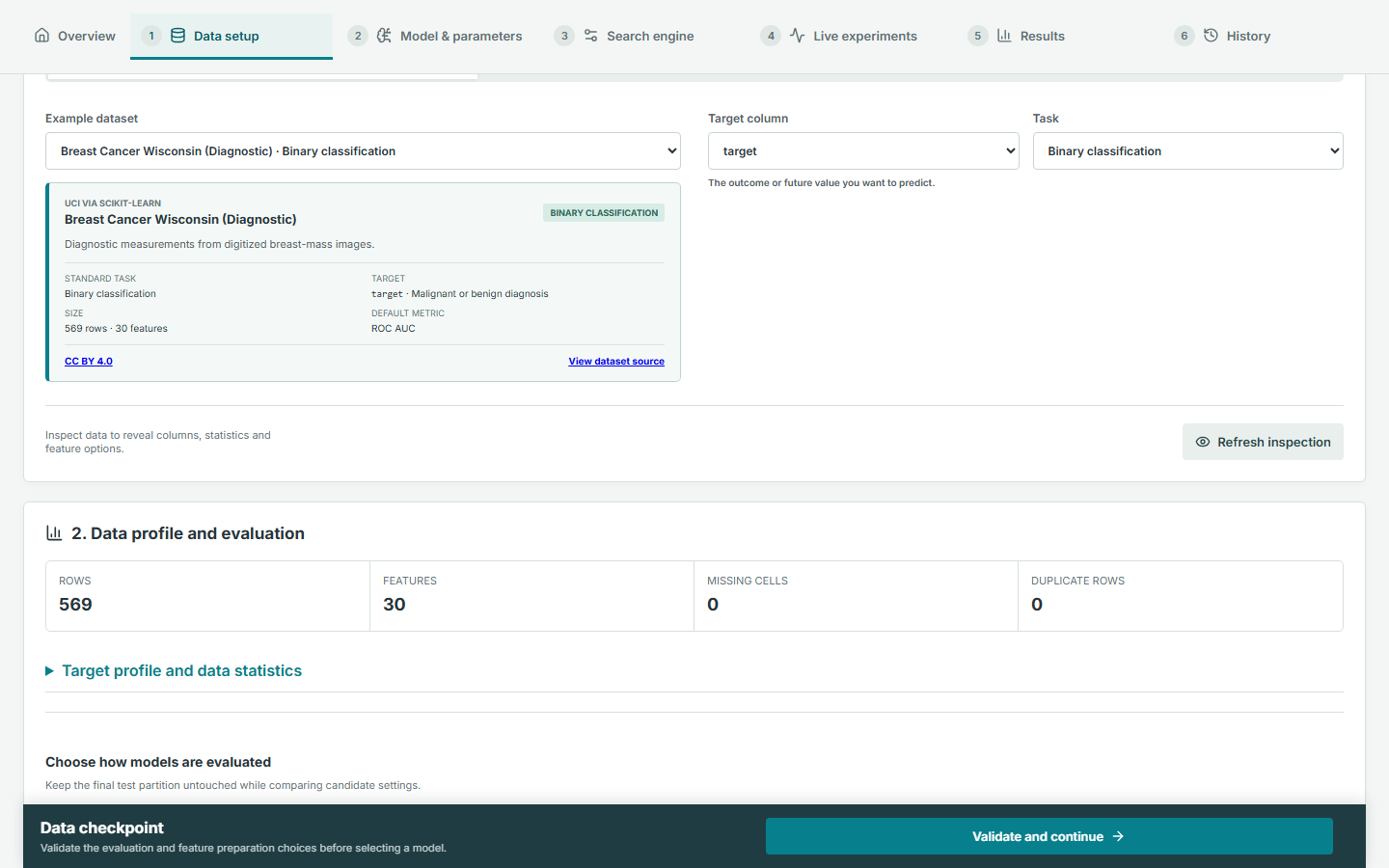Open the Task dropdown

[1188, 151]
